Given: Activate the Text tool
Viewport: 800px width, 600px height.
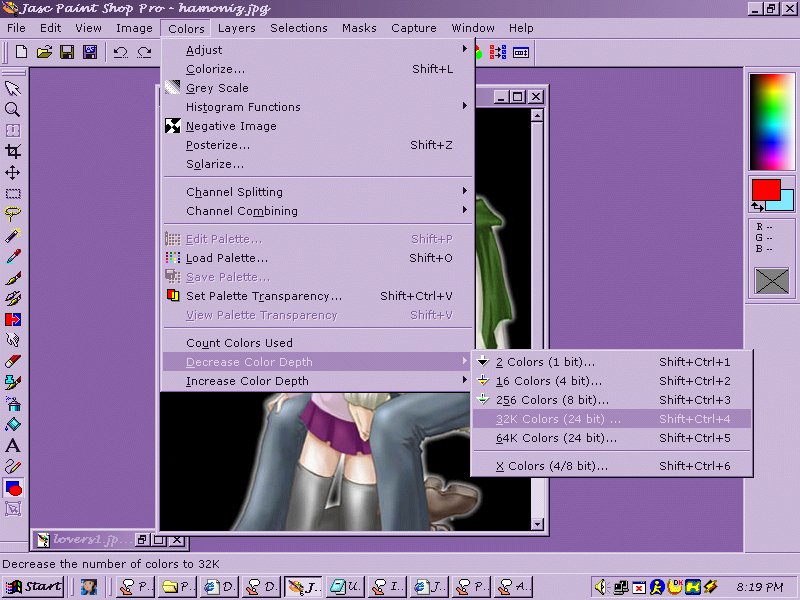Looking at the screenshot, I should [13, 445].
